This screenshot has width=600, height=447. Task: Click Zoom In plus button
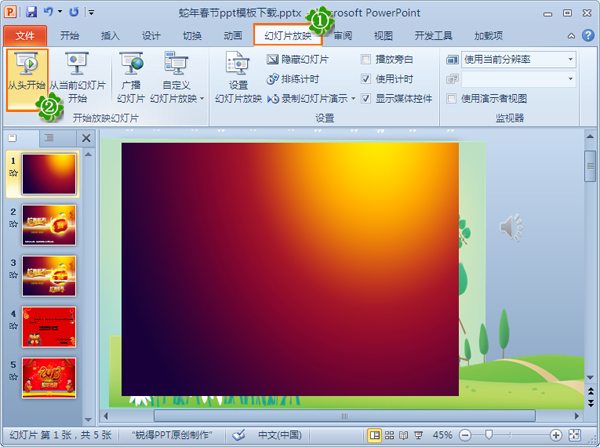coord(556,435)
